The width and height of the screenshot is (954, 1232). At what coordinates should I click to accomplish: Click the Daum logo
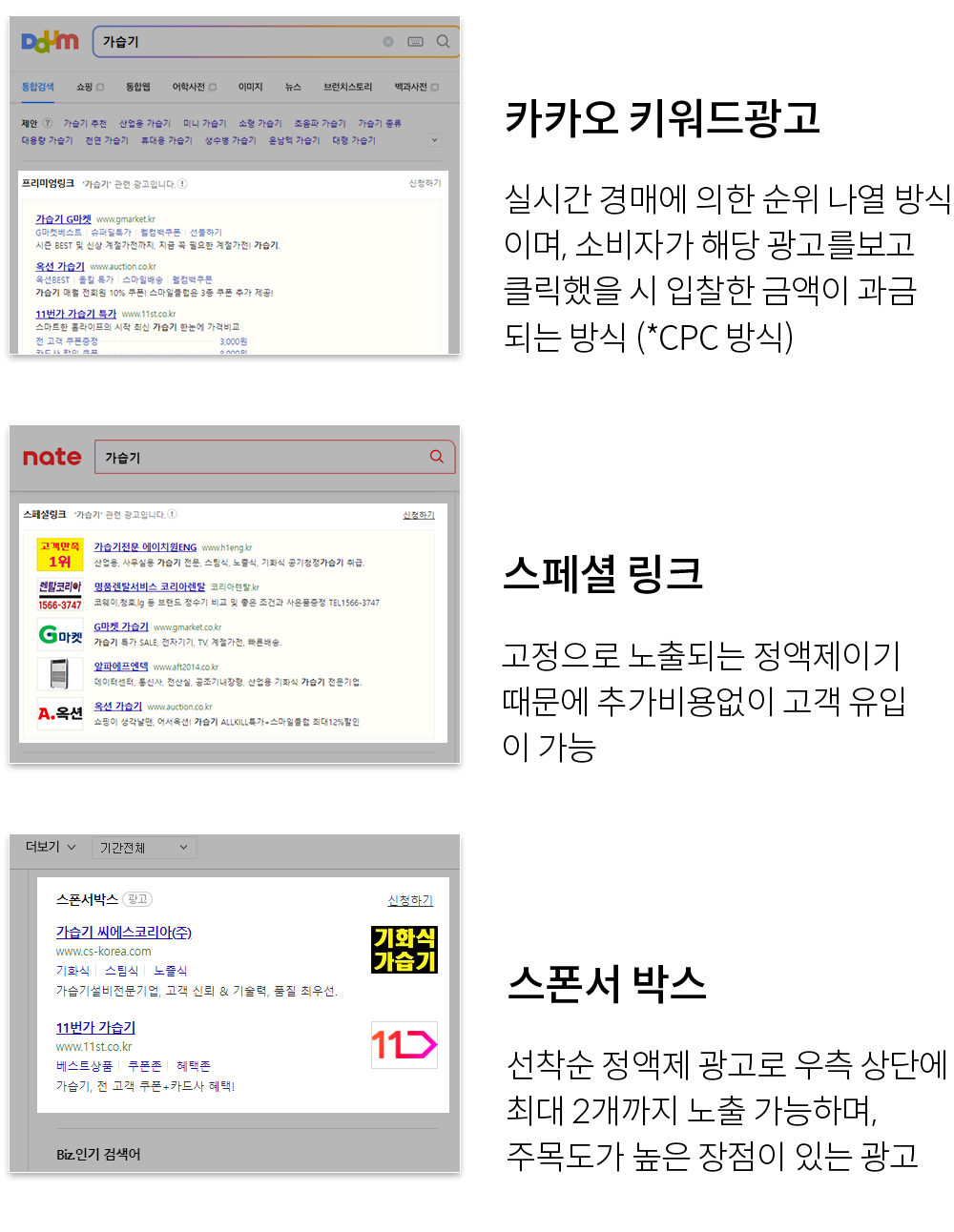tap(51, 41)
